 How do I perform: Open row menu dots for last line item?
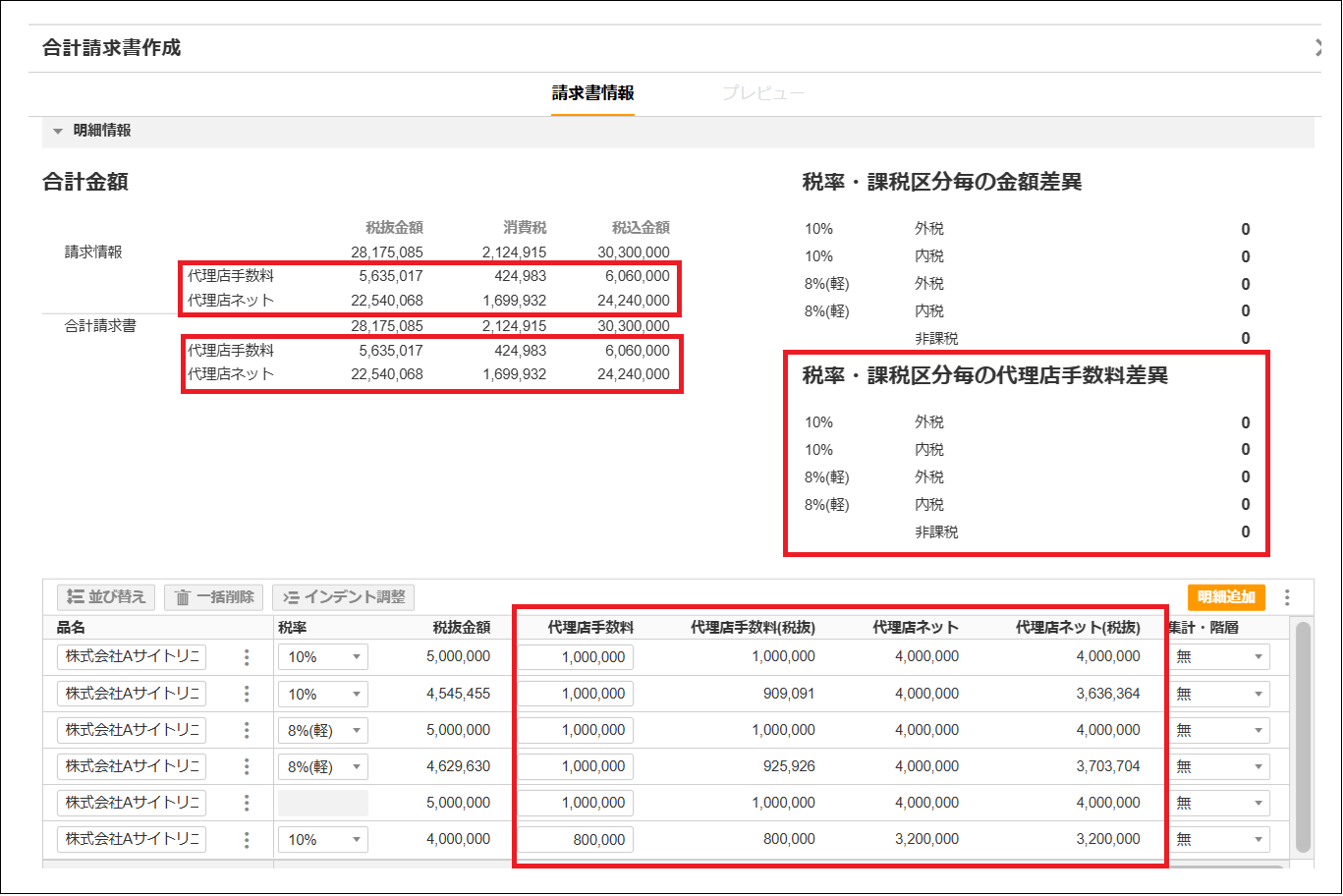click(x=247, y=840)
